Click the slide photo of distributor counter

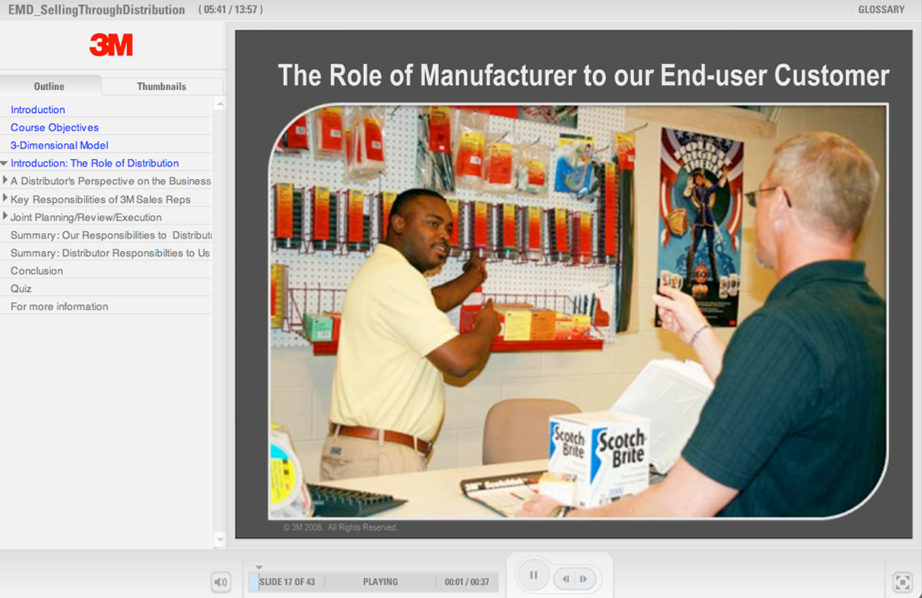pyautogui.click(x=578, y=312)
